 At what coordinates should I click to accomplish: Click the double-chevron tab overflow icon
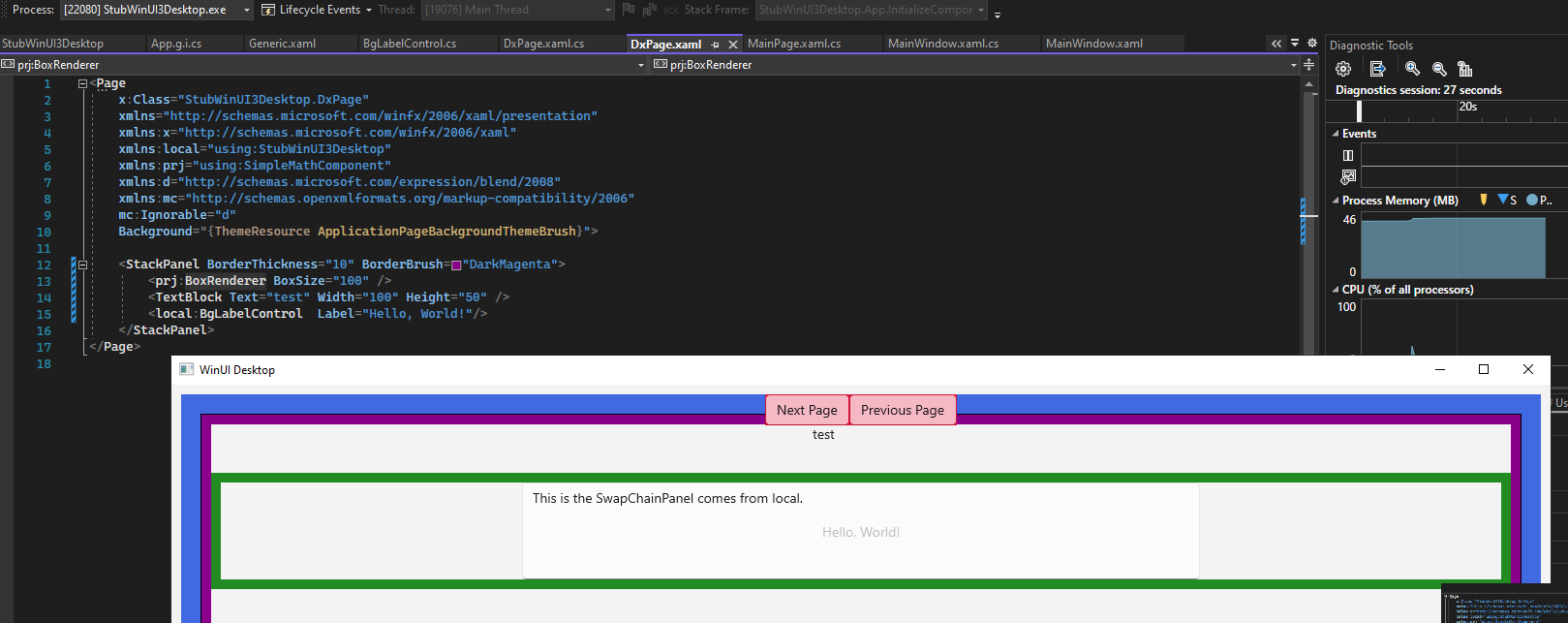[1276, 44]
